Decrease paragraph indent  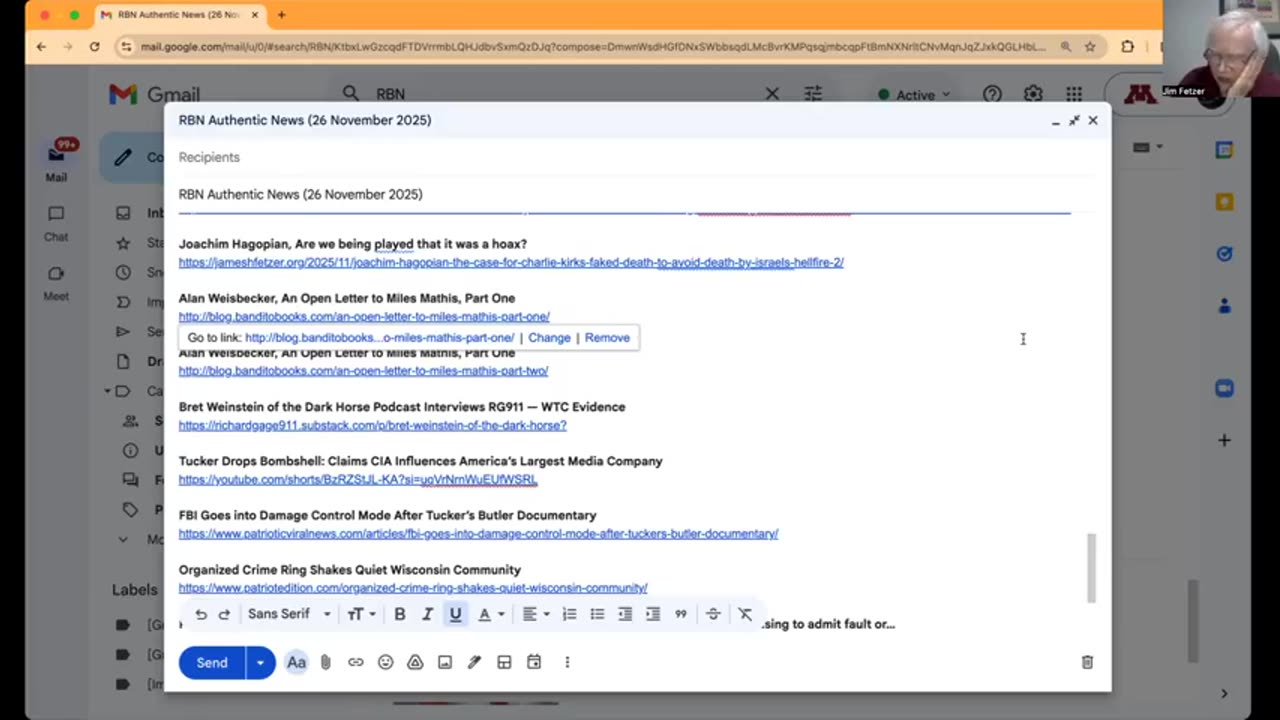(x=625, y=614)
